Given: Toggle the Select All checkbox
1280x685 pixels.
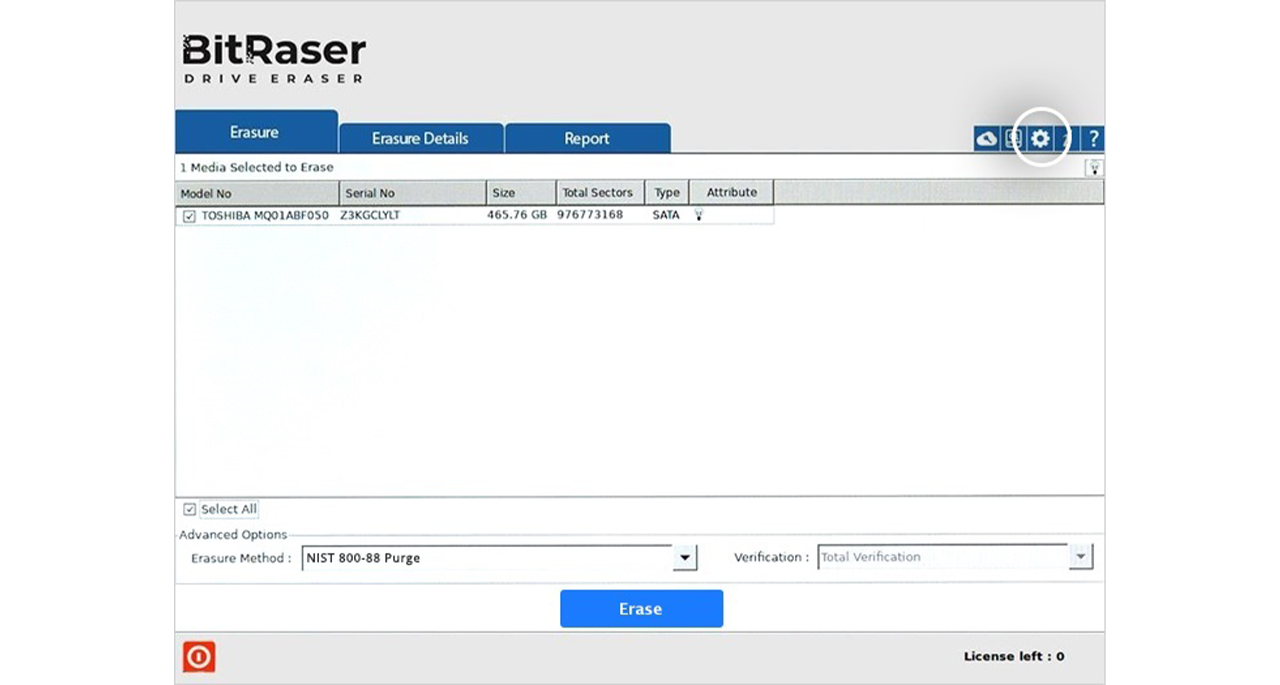Looking at the screenshot, I should [x=190, y=509].
